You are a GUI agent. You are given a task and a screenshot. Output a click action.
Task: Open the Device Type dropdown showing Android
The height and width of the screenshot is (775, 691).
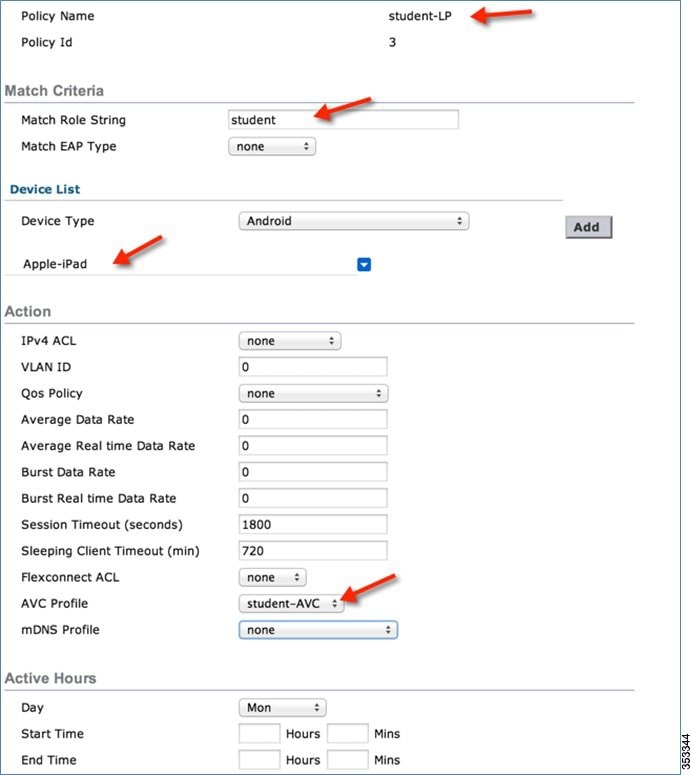(x=354, y=221)
